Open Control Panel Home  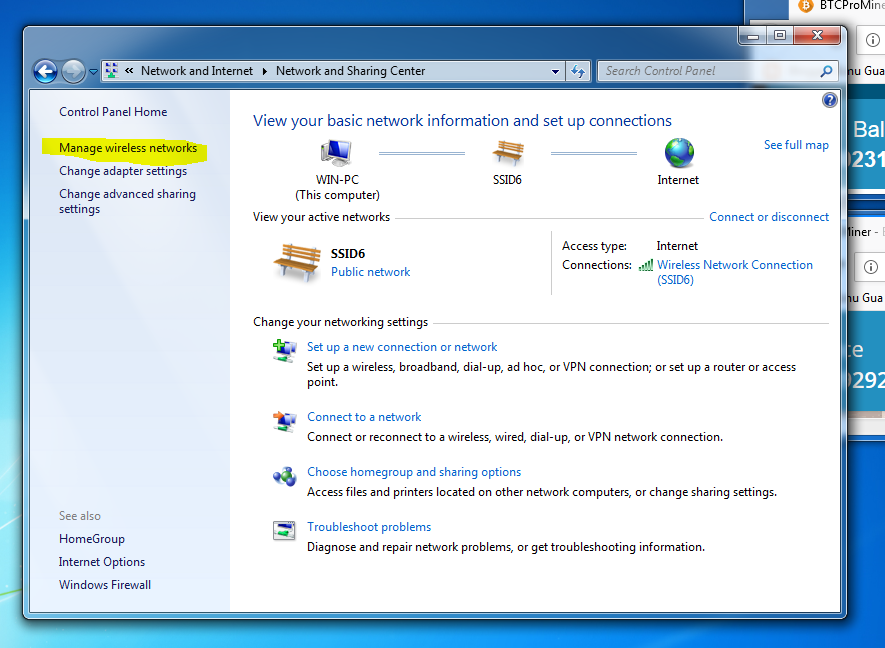pos(113,112)
